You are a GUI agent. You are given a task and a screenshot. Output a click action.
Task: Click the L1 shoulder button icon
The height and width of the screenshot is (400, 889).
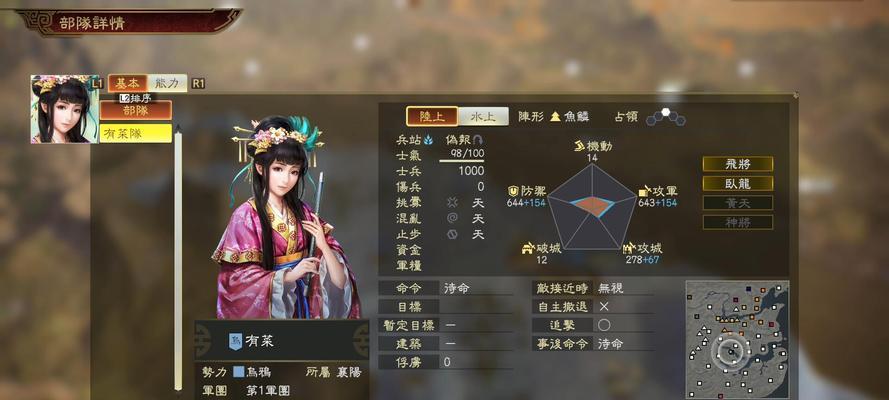[97, 83]
